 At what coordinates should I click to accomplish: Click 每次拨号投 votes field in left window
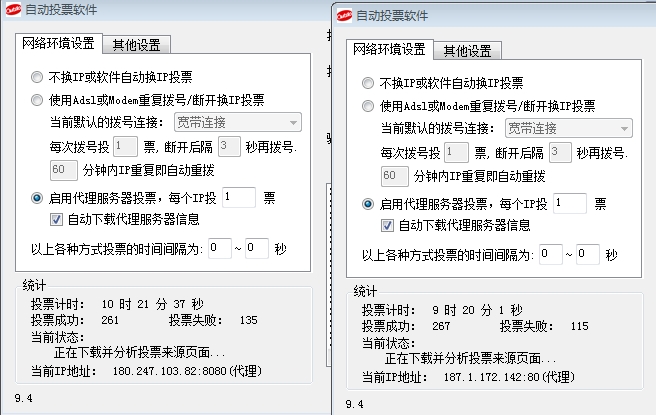[x=125, y=146]
